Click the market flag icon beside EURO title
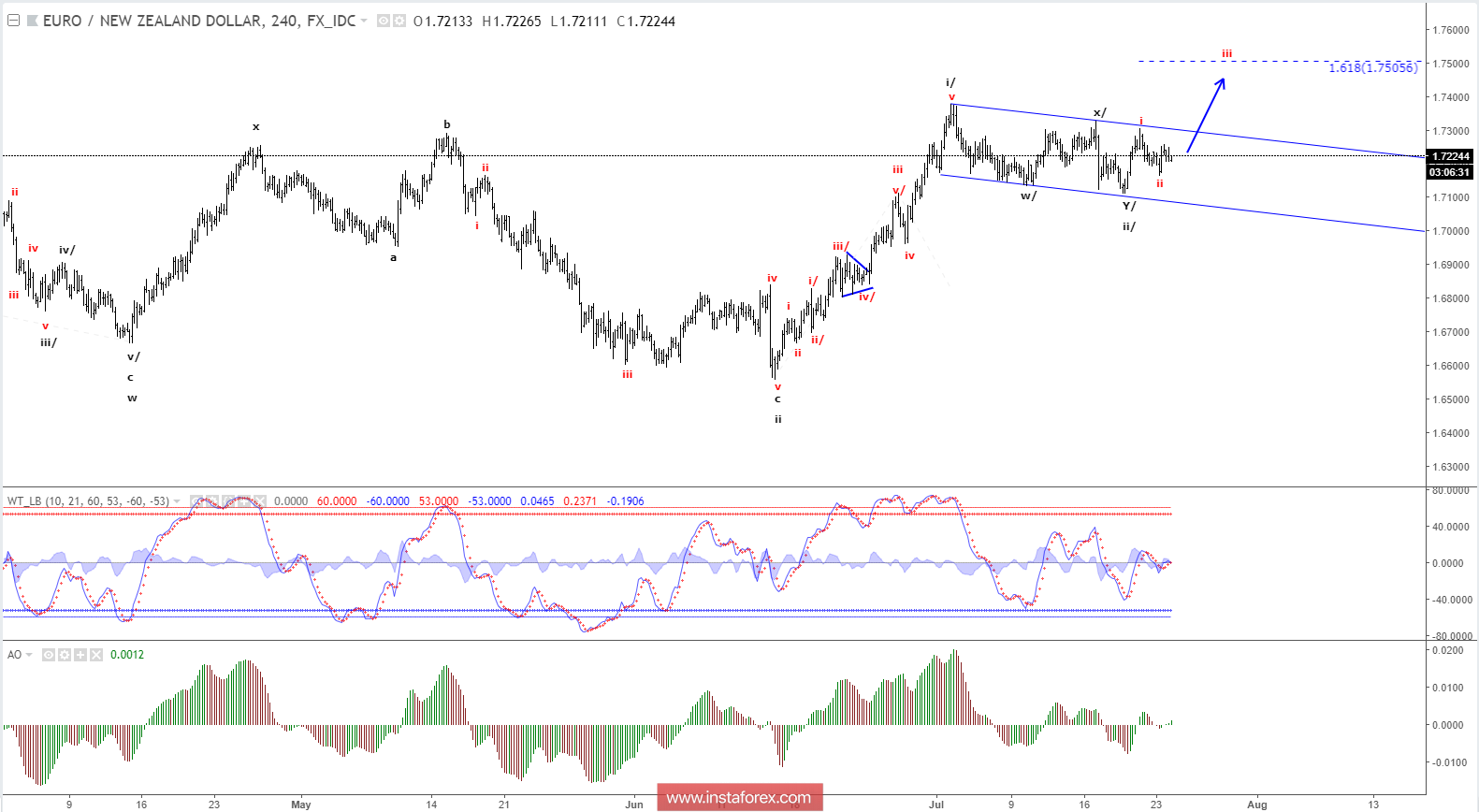The image size is (1479, 812). [x=33, y=21]
